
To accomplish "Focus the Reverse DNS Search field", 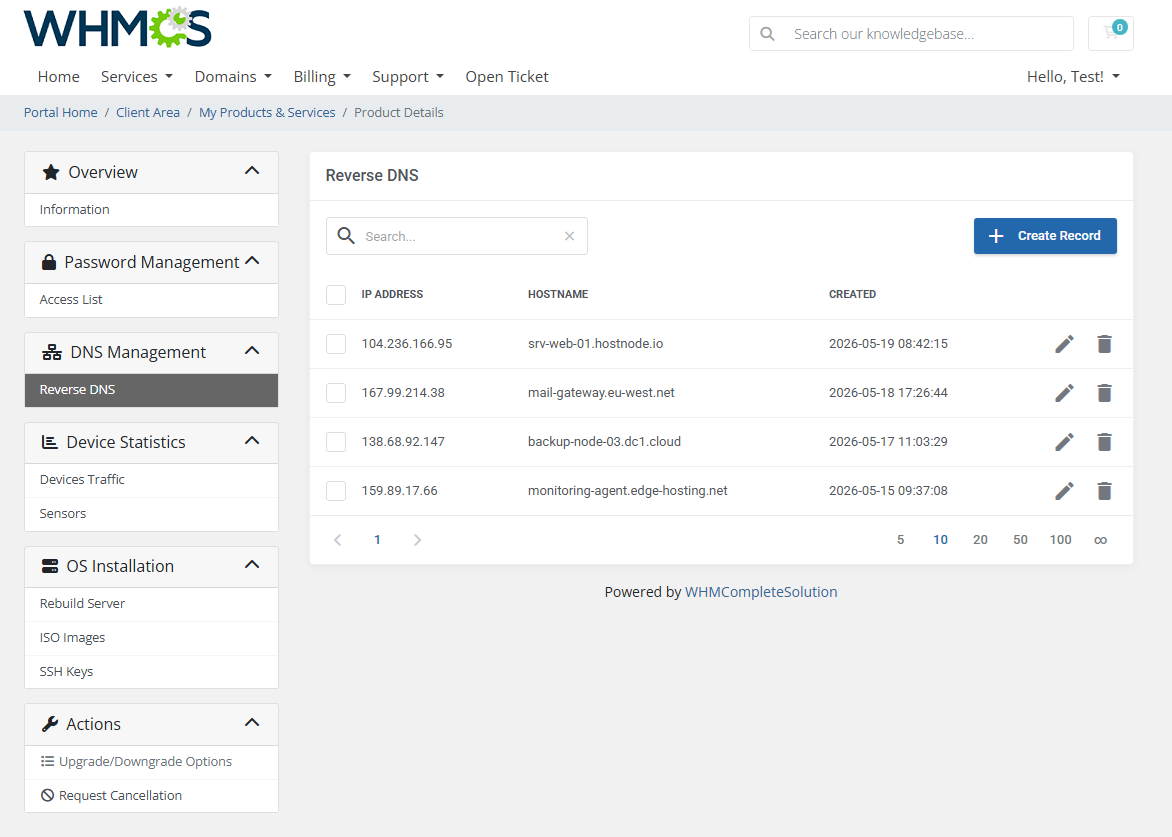I will tap(457, 236).
